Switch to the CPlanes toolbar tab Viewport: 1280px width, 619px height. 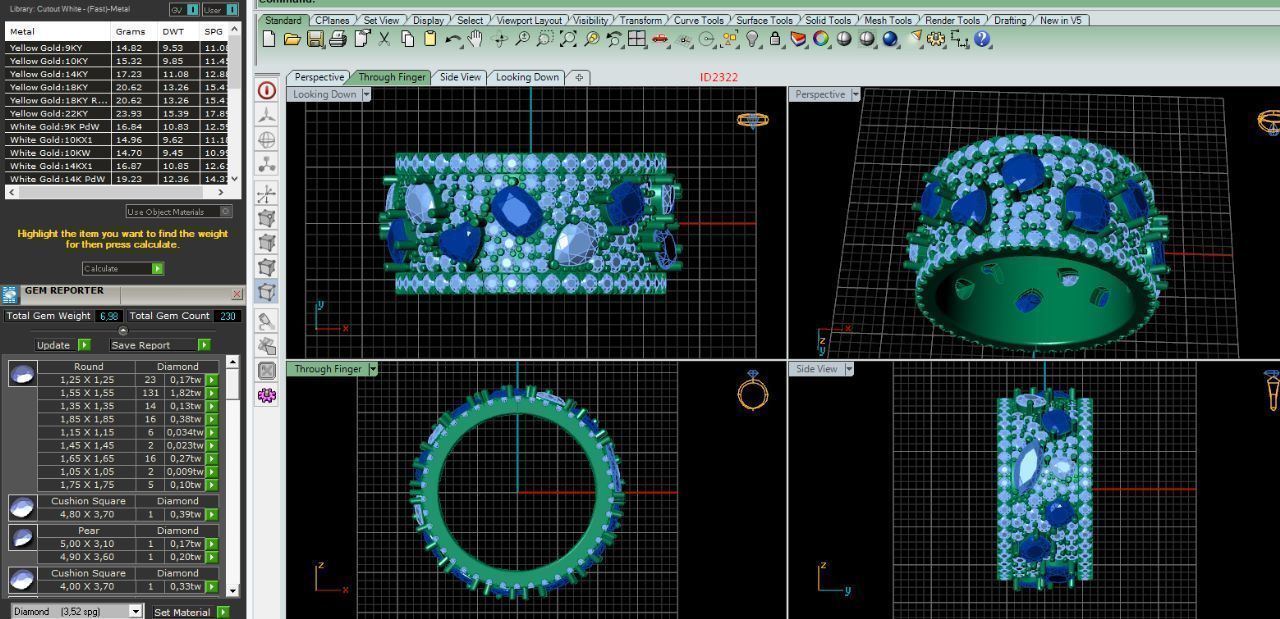tap(331, 20)
